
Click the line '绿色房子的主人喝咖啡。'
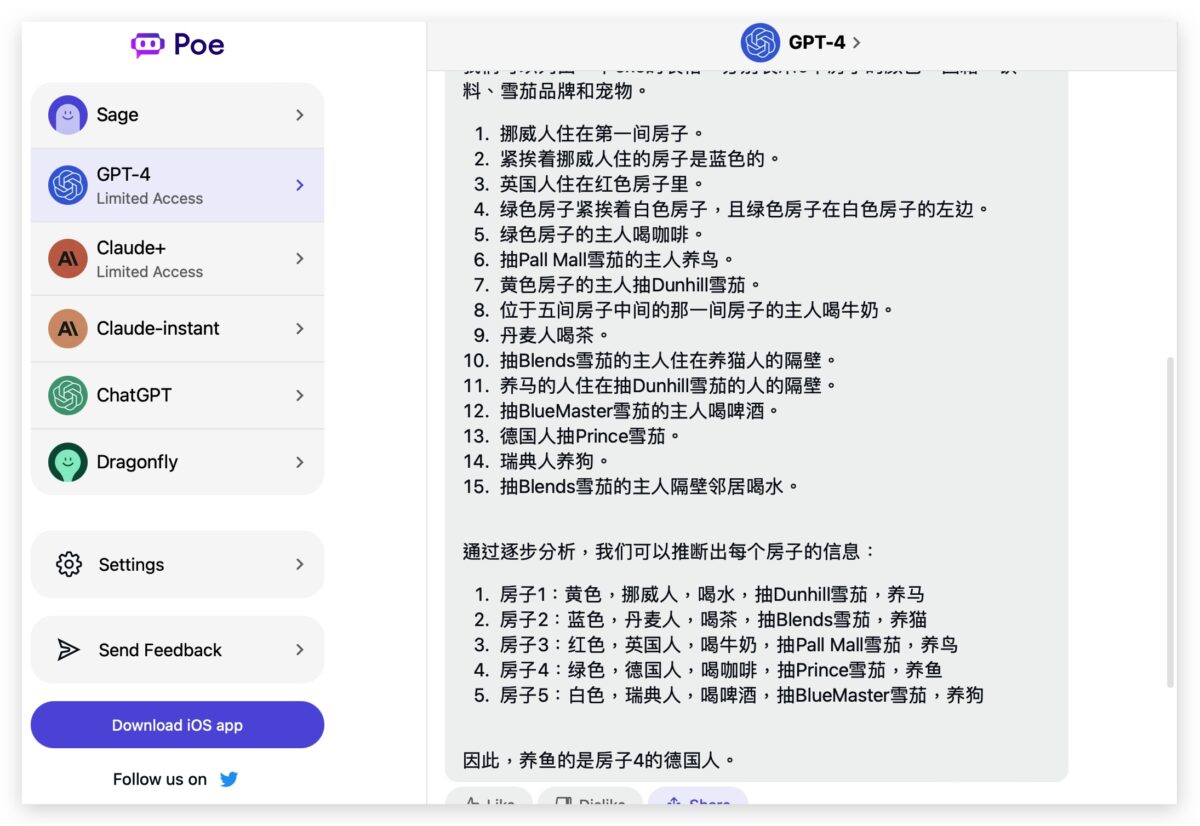(x=602, y=234)
